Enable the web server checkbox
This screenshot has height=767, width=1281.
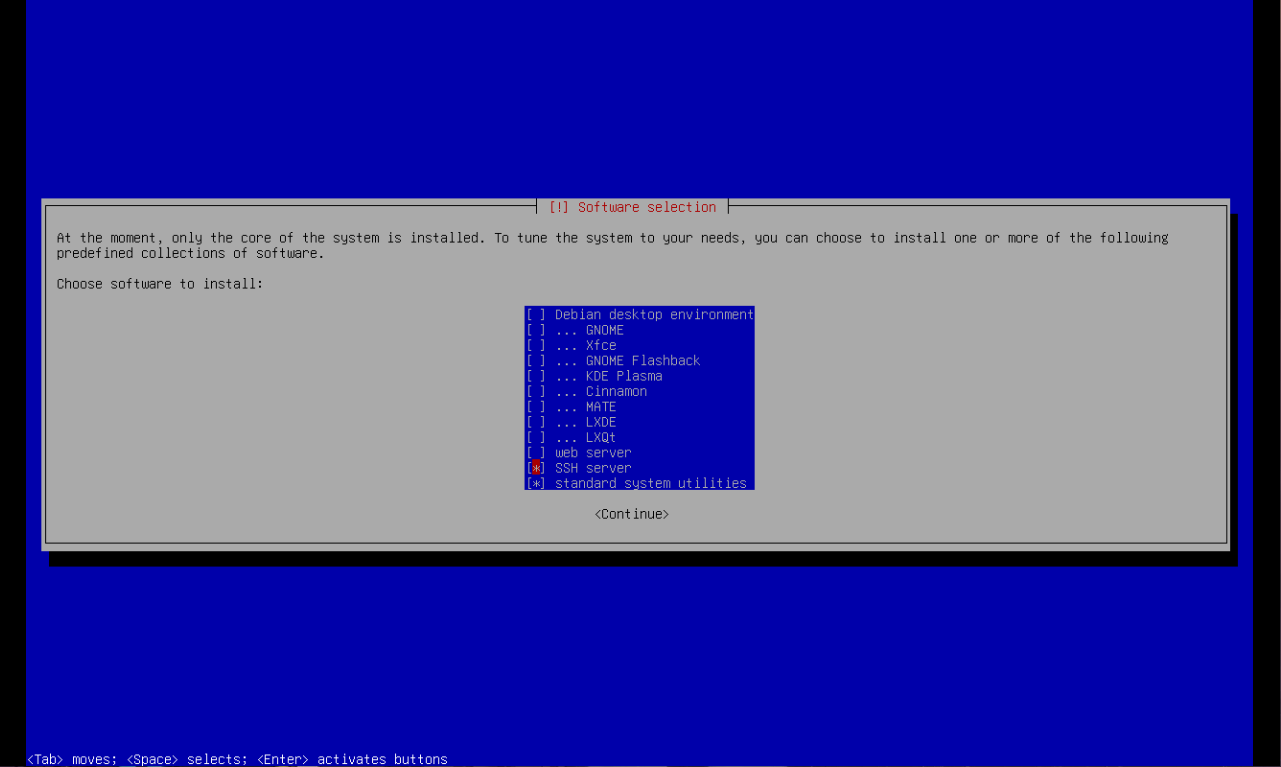point(536,453)
